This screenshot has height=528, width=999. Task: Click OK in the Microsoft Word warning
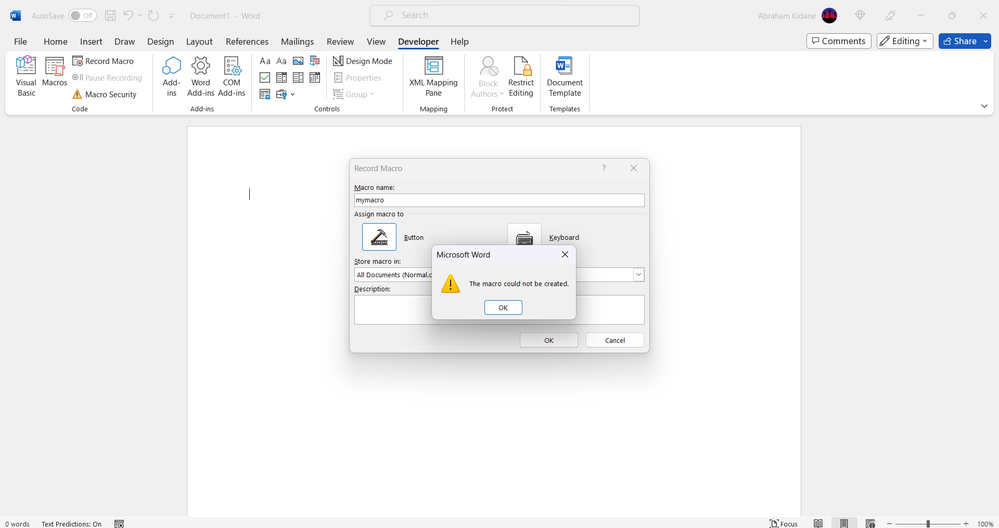[503, 308]
